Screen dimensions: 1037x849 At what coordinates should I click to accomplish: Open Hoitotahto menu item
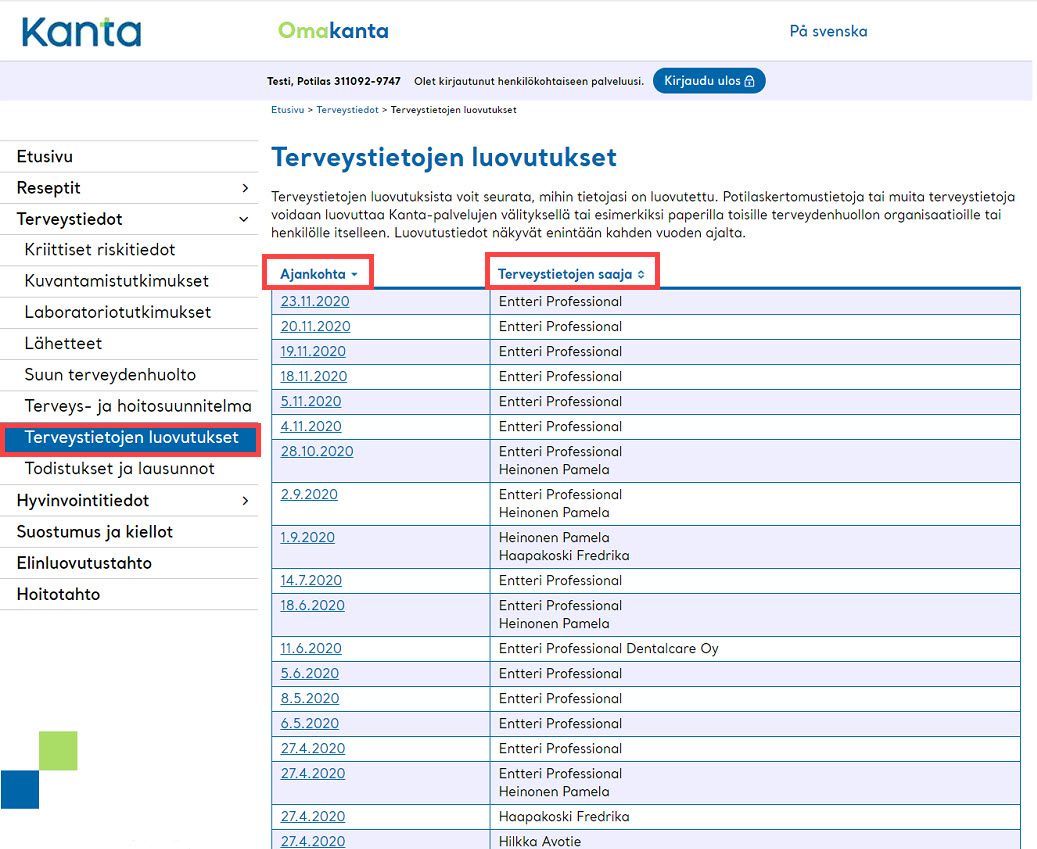click(58, 594)
